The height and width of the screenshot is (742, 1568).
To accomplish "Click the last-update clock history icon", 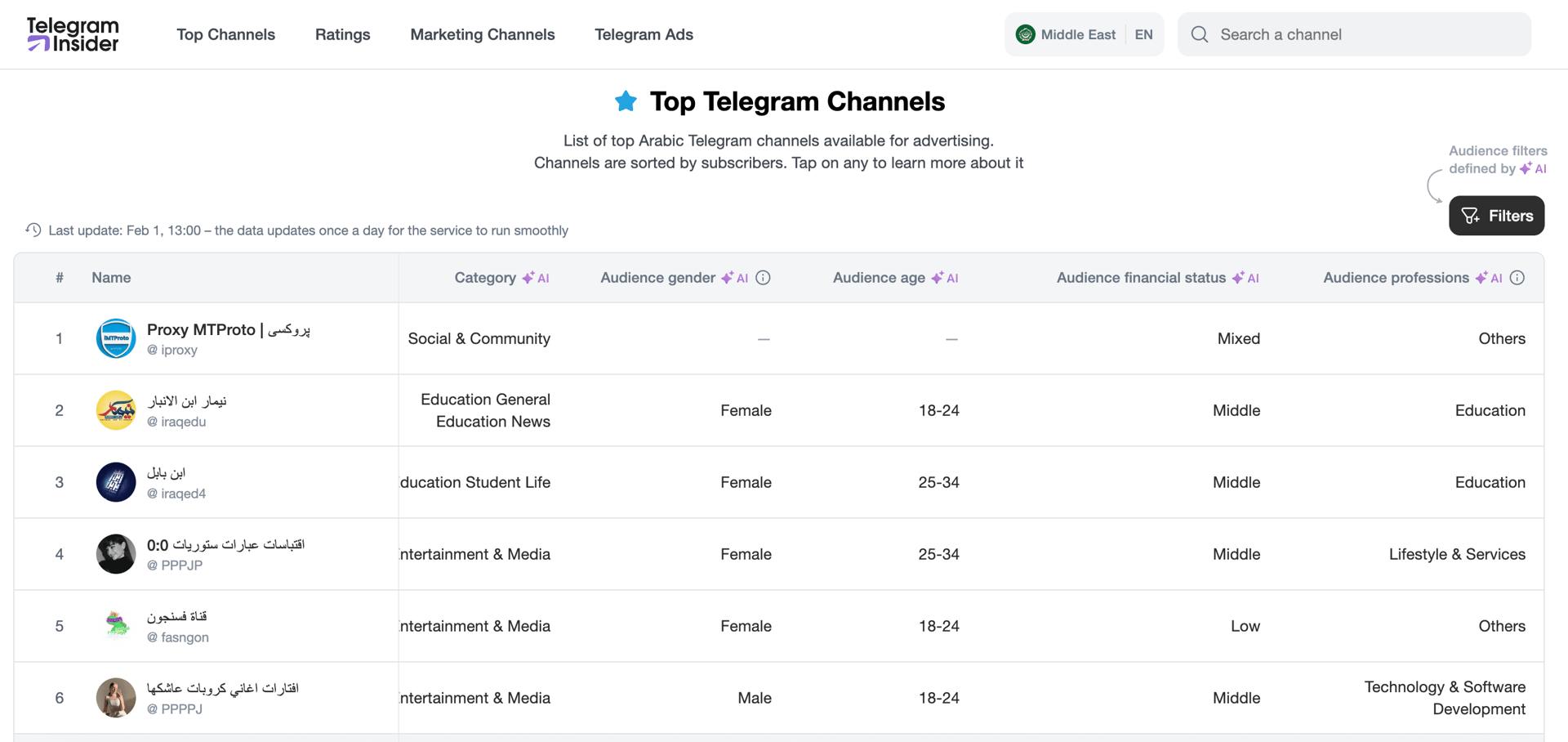I will tap(33, 230).
